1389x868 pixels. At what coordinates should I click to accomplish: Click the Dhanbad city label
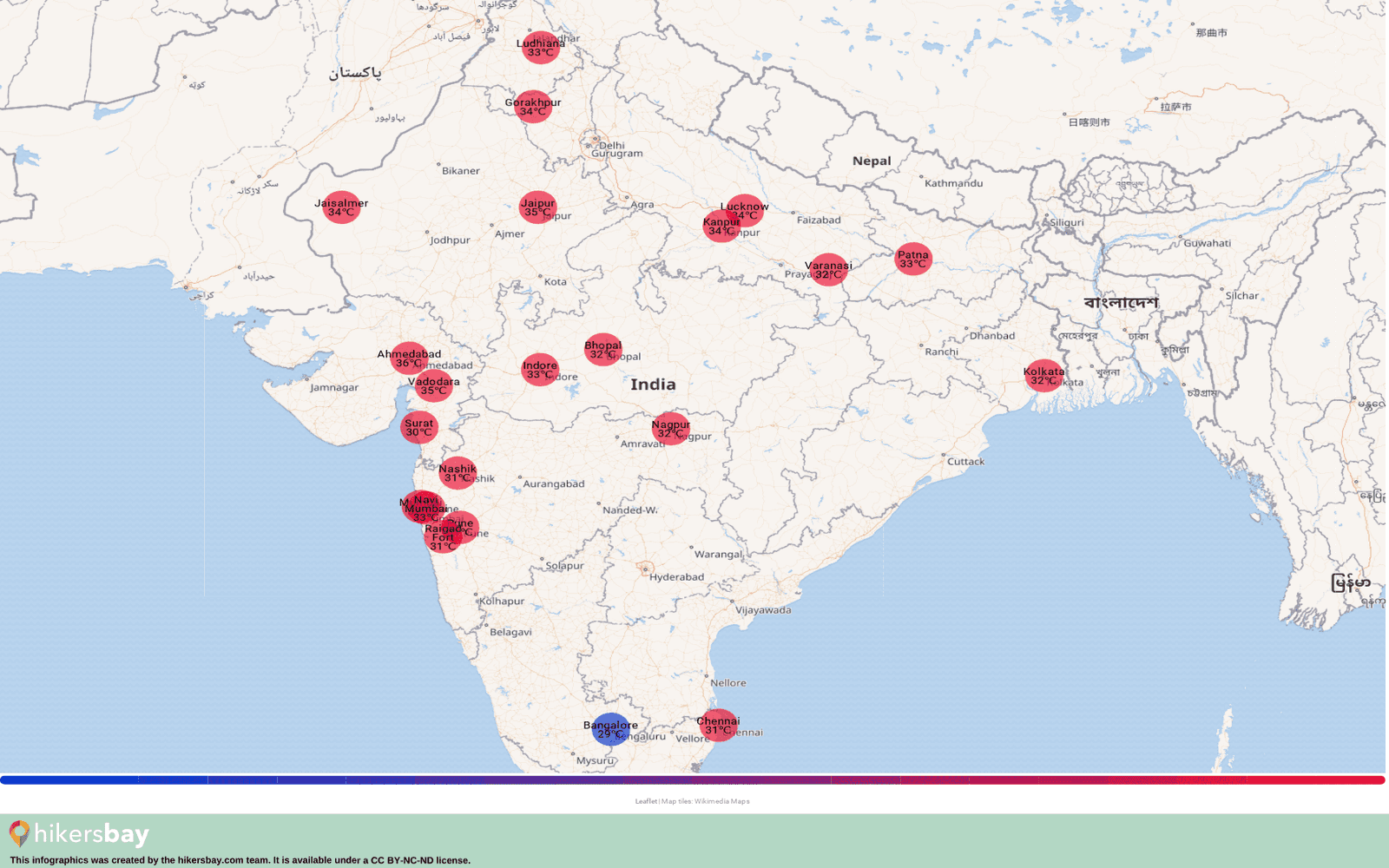pos(992,336)
